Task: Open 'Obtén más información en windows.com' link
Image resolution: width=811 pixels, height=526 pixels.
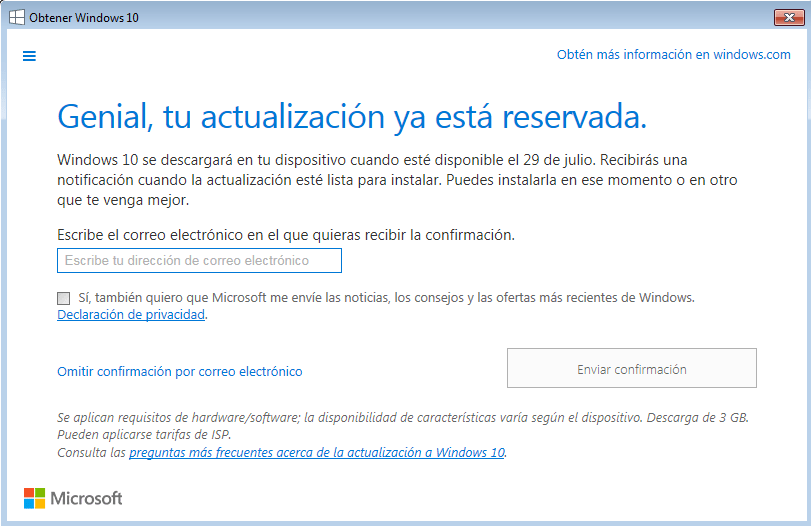Action: 673,54
